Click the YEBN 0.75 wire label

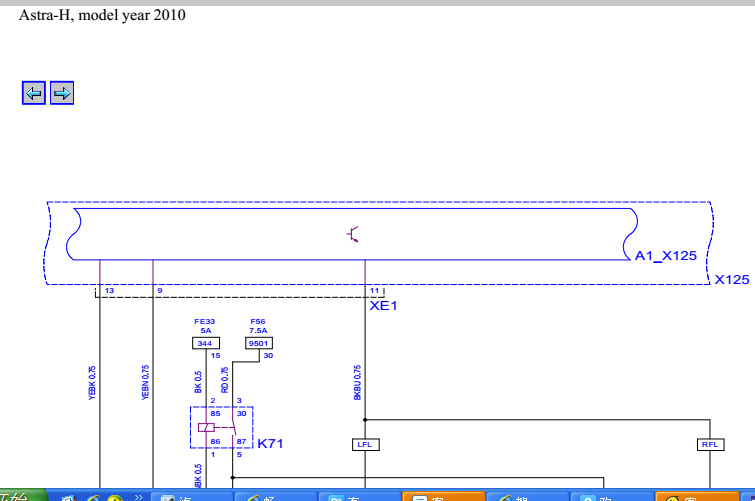point(145,382)
